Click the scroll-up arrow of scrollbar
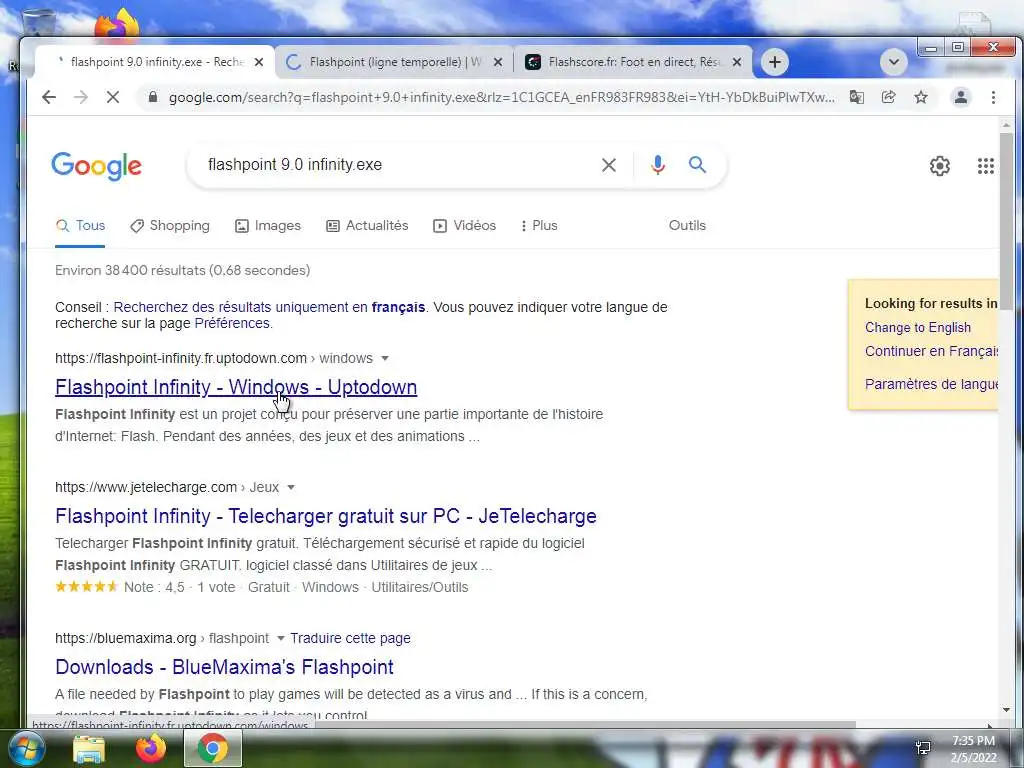The image size is (1024, 768). click(x=1006, y=125)
